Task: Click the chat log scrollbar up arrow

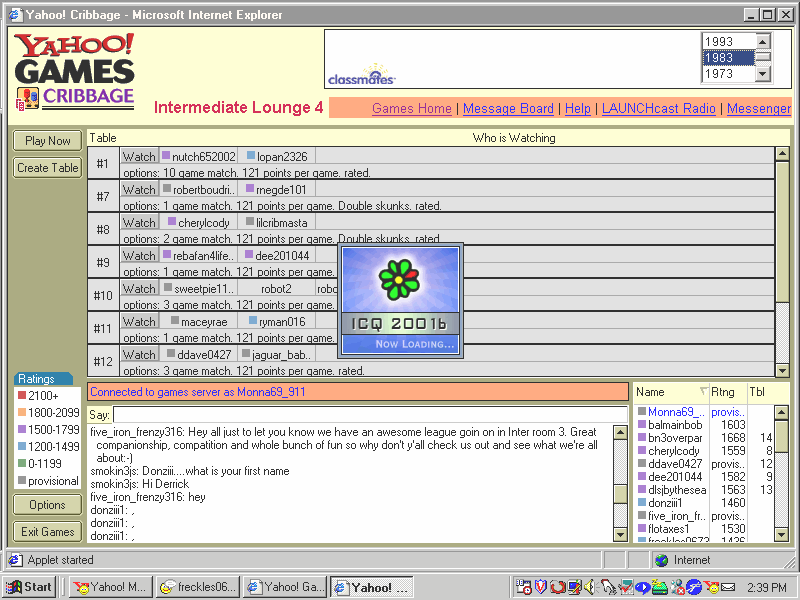Action: 620,433
